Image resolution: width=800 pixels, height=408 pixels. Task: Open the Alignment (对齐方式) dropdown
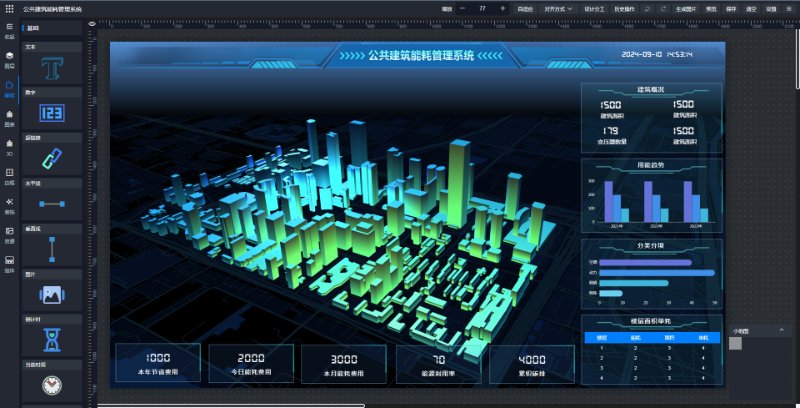click(557, 8)
